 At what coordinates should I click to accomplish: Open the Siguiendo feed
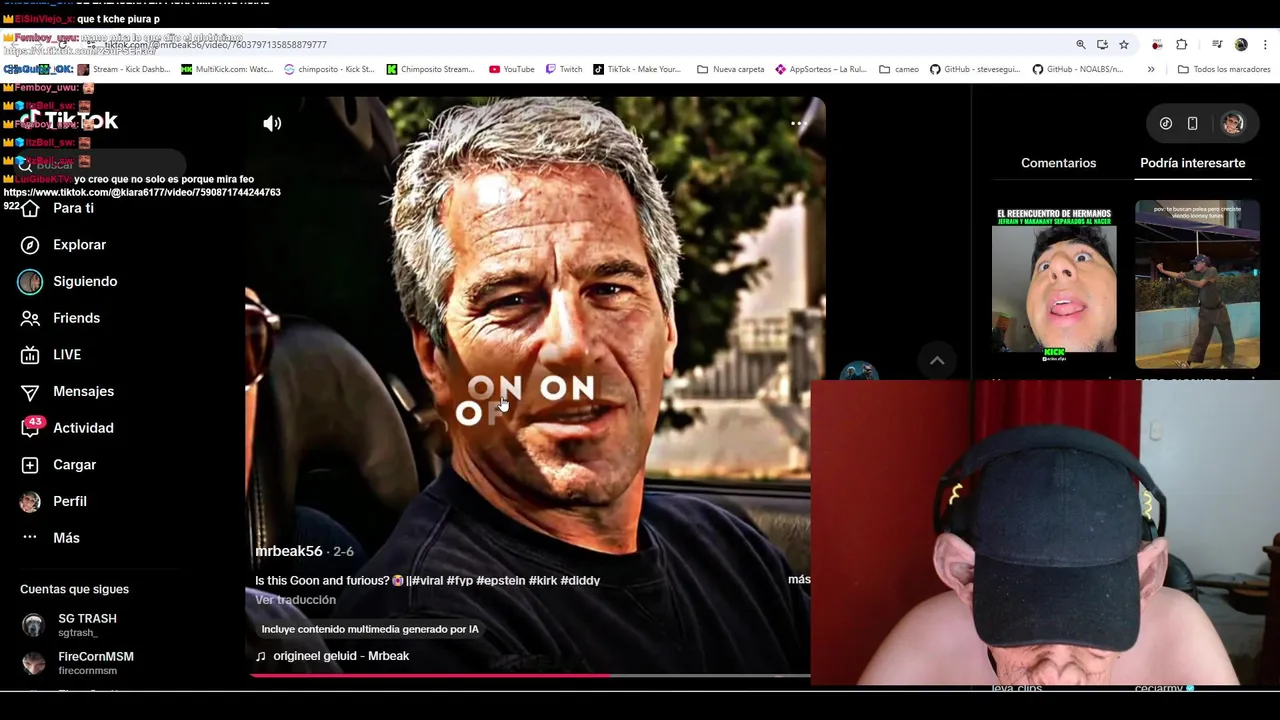pyautogui.click(x=85, y=281)
